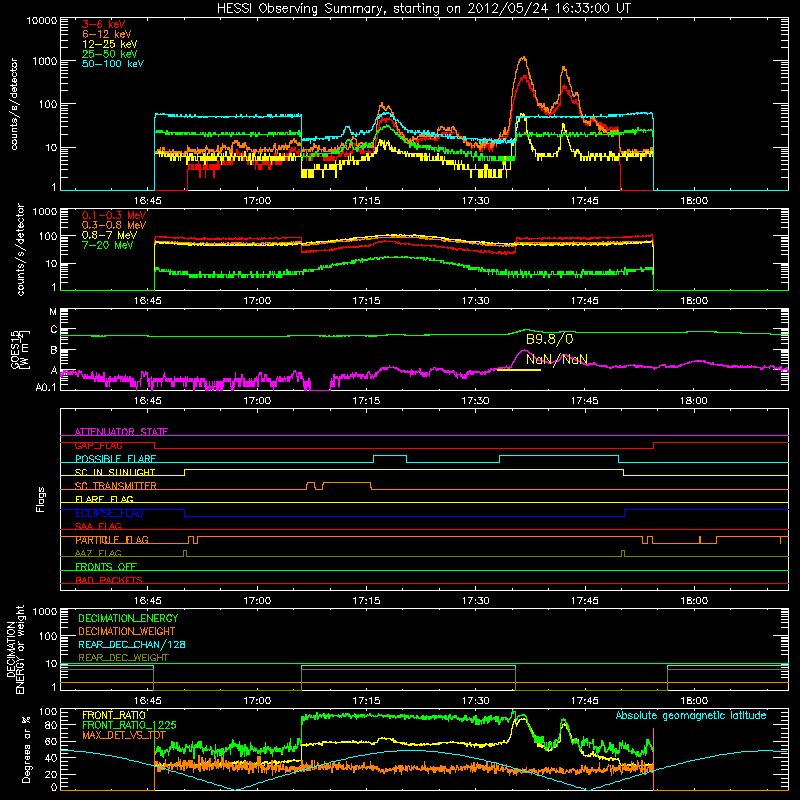Click the yellow flare interval bar in GOES panel
This screenshot has height=800, width=800.
pyautogui.click(x=518, y=370)
